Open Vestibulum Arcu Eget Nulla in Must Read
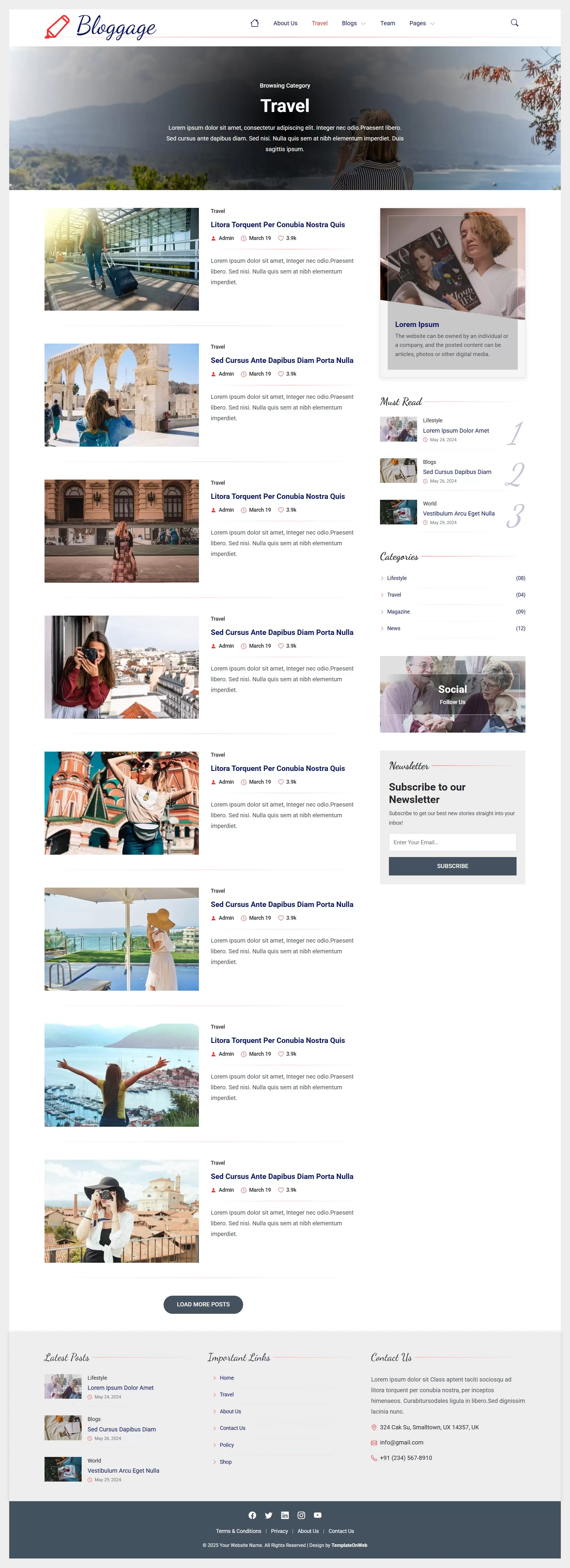This screenshot has height=1568, width=570. (x=459, y=513)
